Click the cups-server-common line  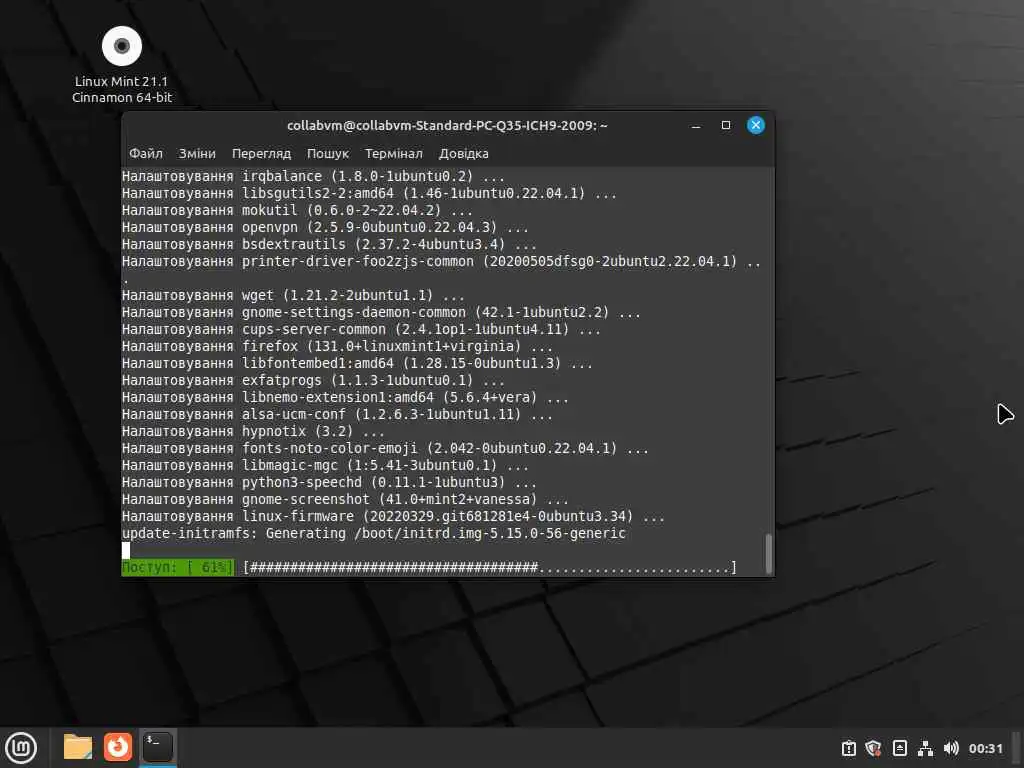361,329
